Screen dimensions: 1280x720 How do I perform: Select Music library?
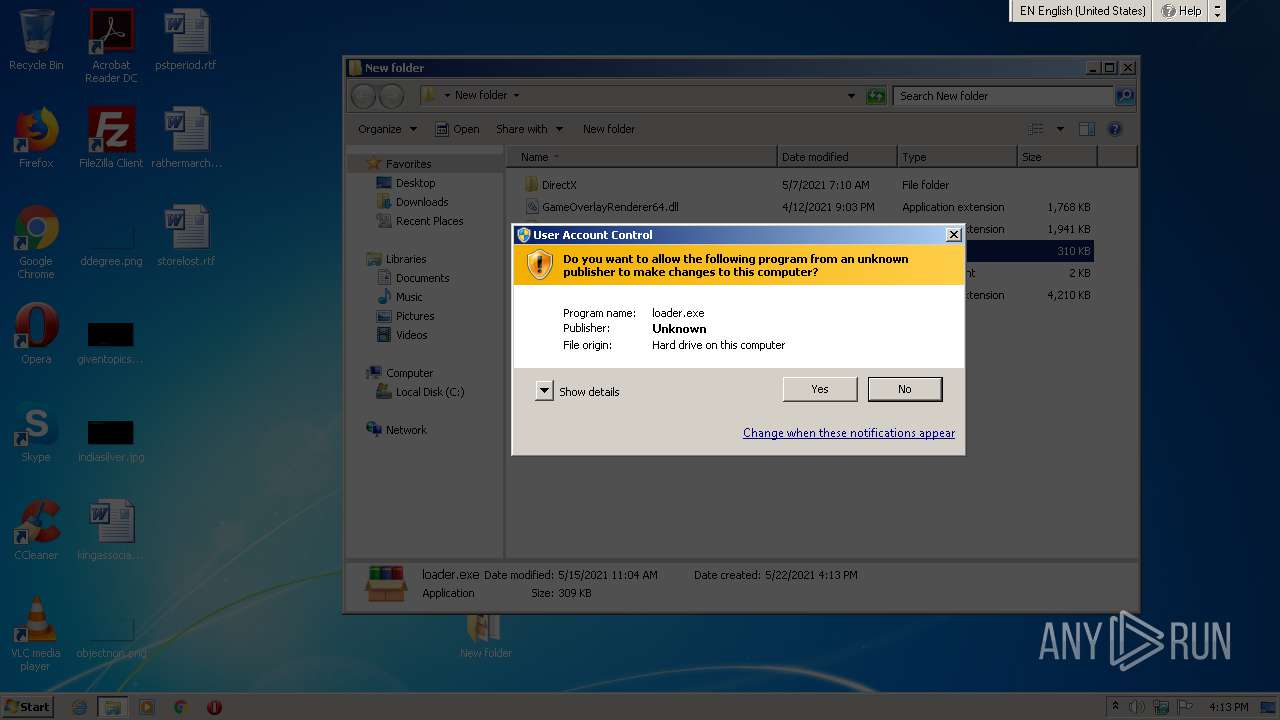[409, 297]
